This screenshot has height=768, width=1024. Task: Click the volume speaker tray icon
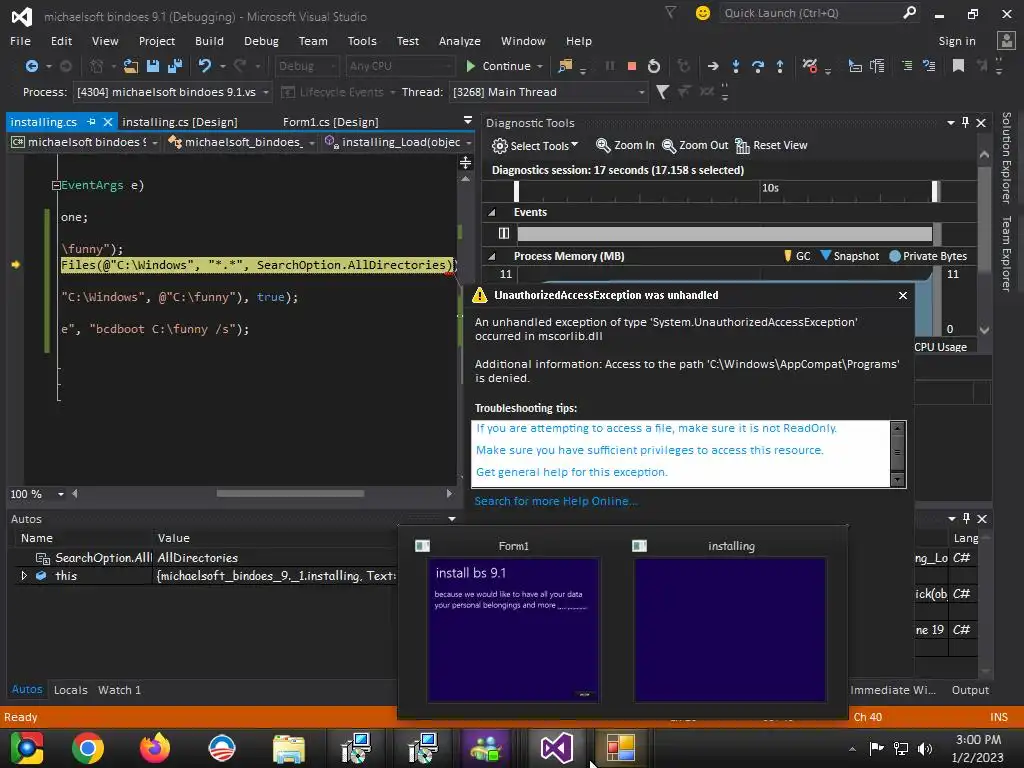pos(925,748)
